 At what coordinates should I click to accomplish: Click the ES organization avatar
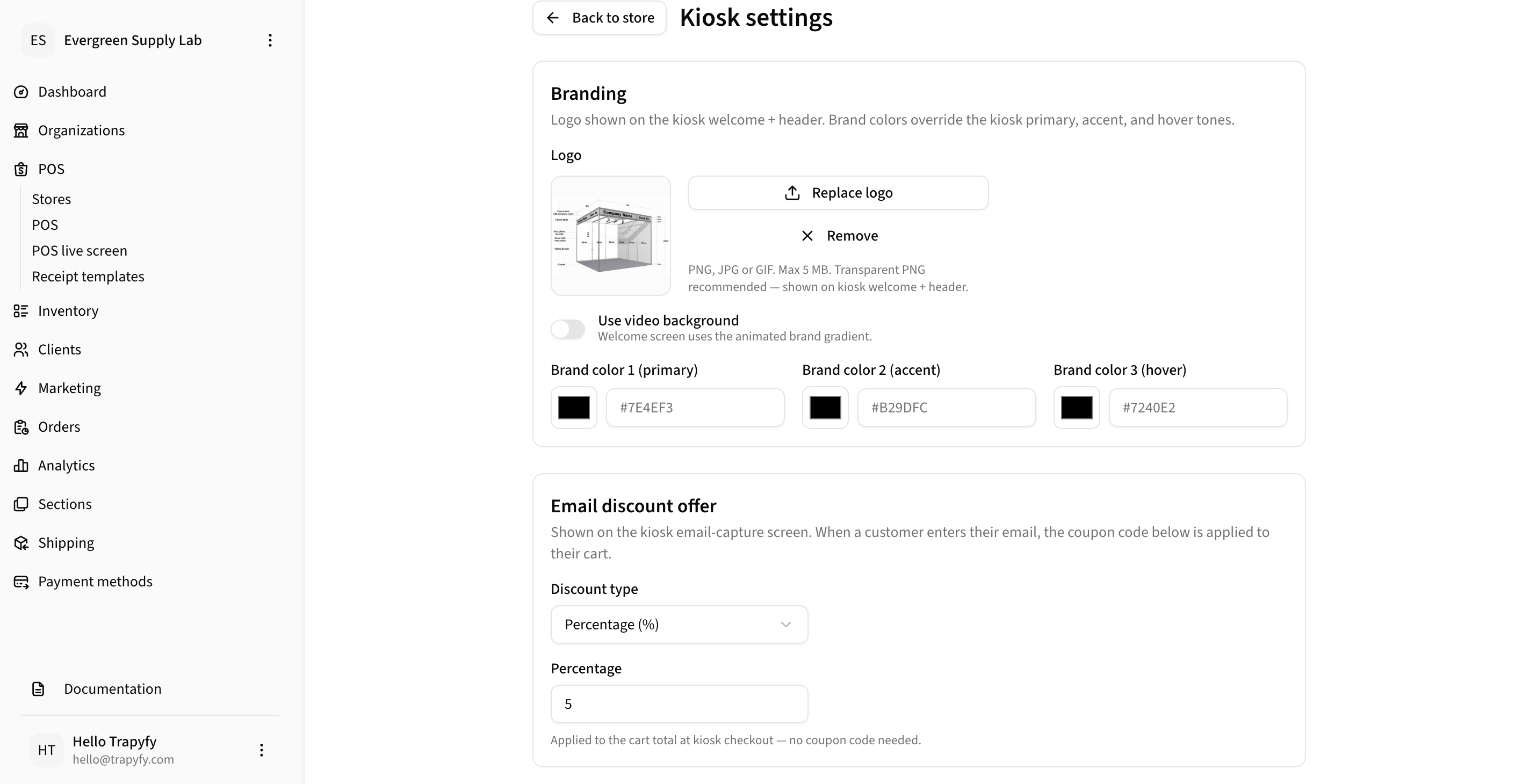point(38,40)
